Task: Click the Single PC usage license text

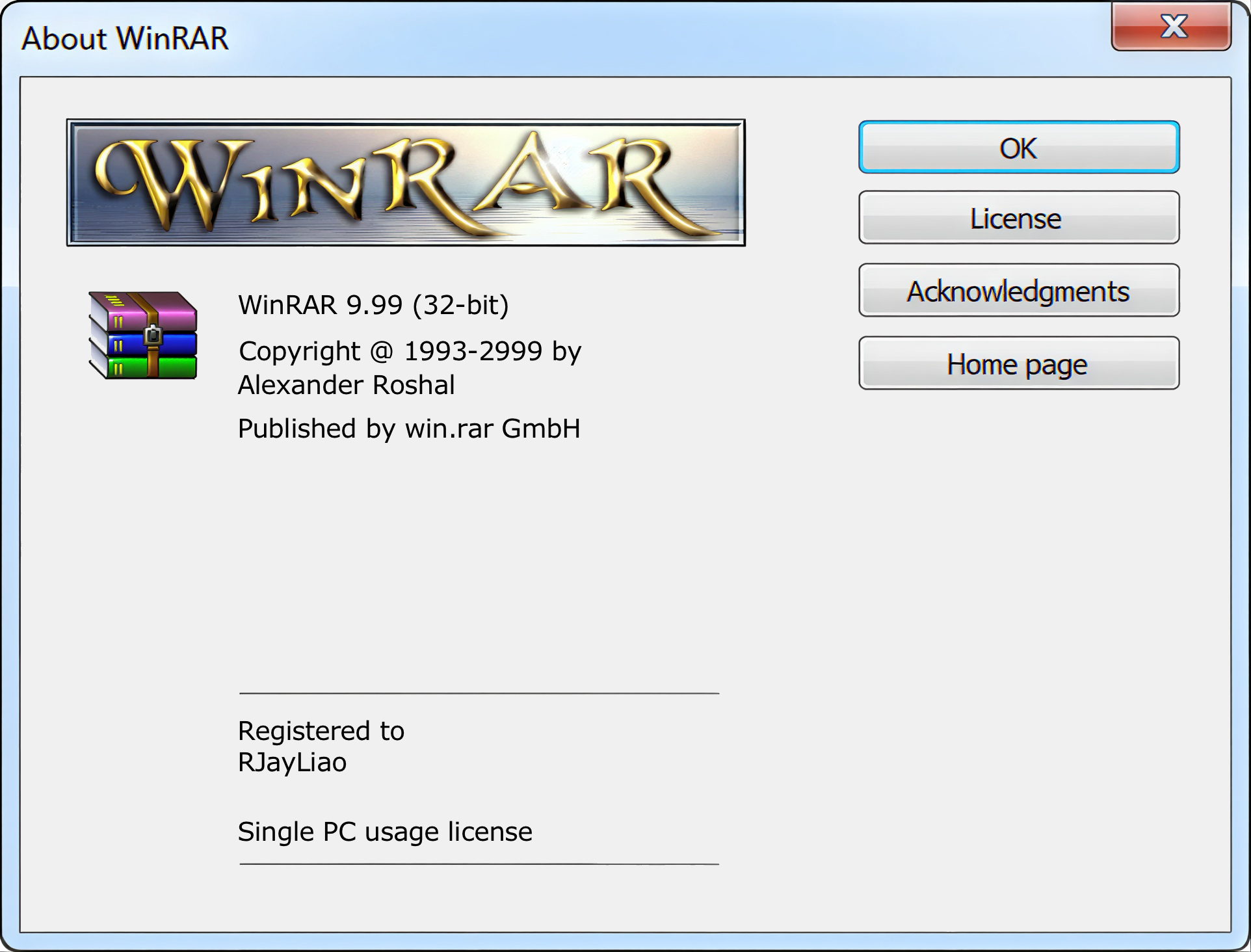Action: [385, 832]
